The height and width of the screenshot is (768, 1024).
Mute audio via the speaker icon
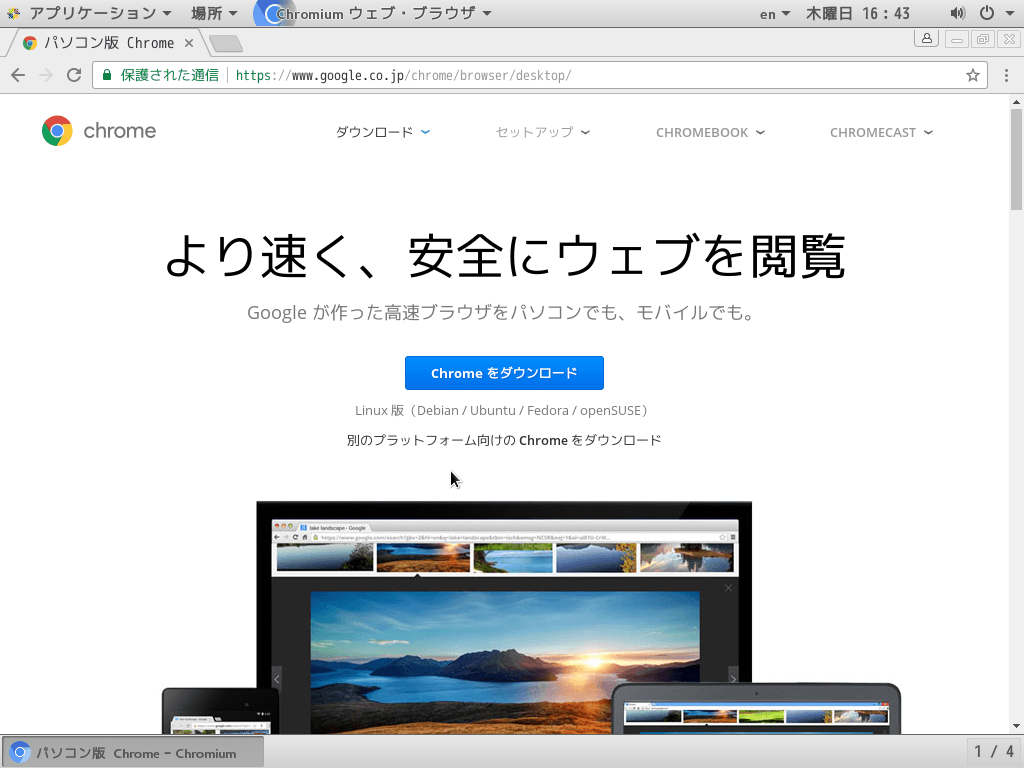click(957, 13)
